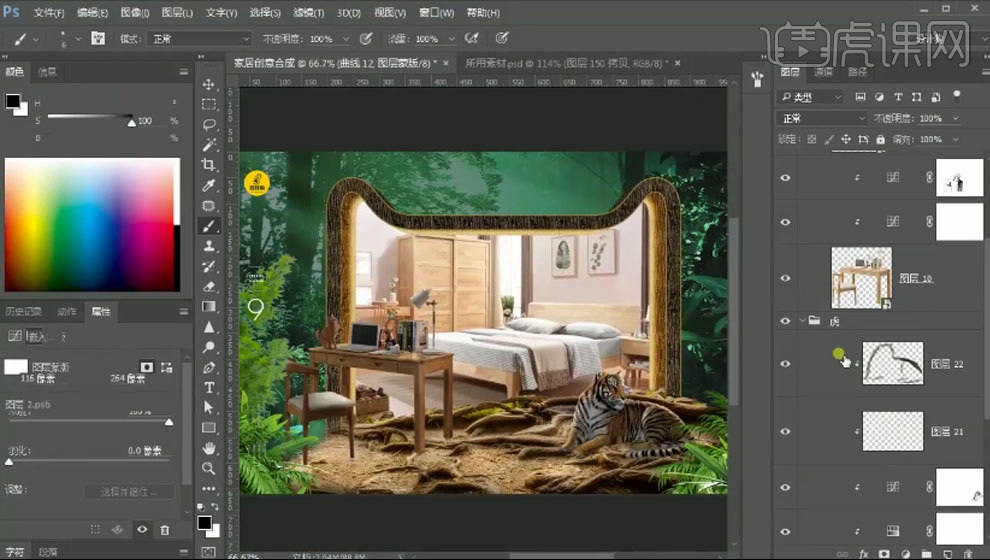This screenshot has width=990, height=560.
Task: Click the 选择并遮住 button in Properties
Action: click(x=129, y=491)
